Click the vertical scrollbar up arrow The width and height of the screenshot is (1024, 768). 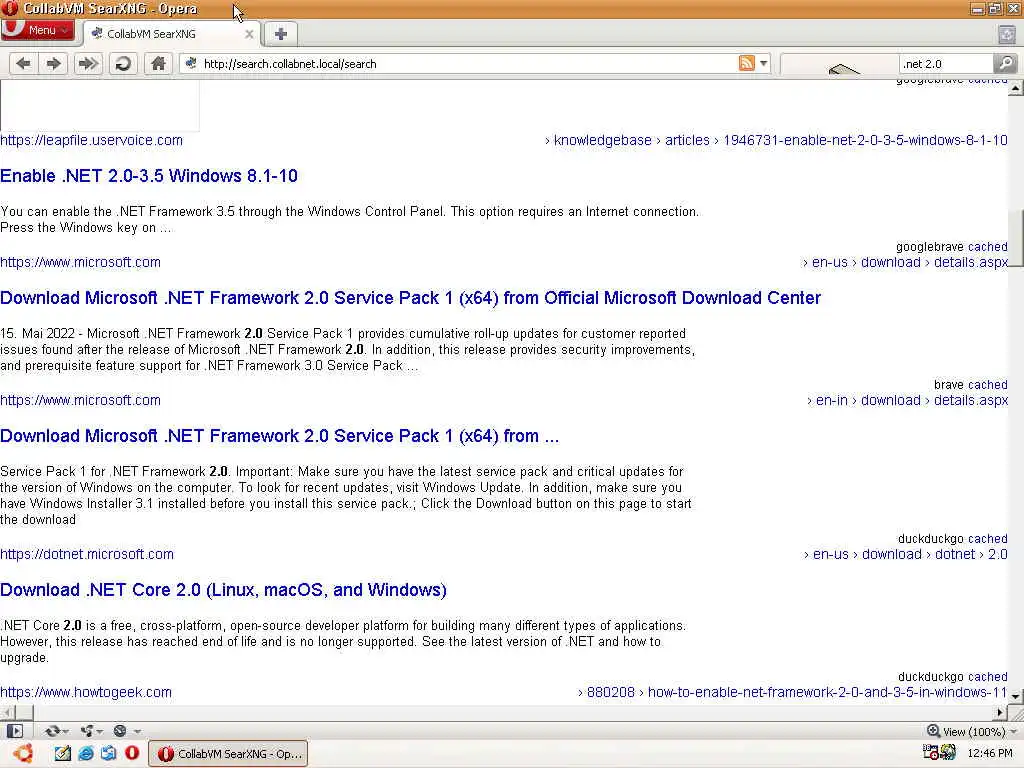[1016, 87]
